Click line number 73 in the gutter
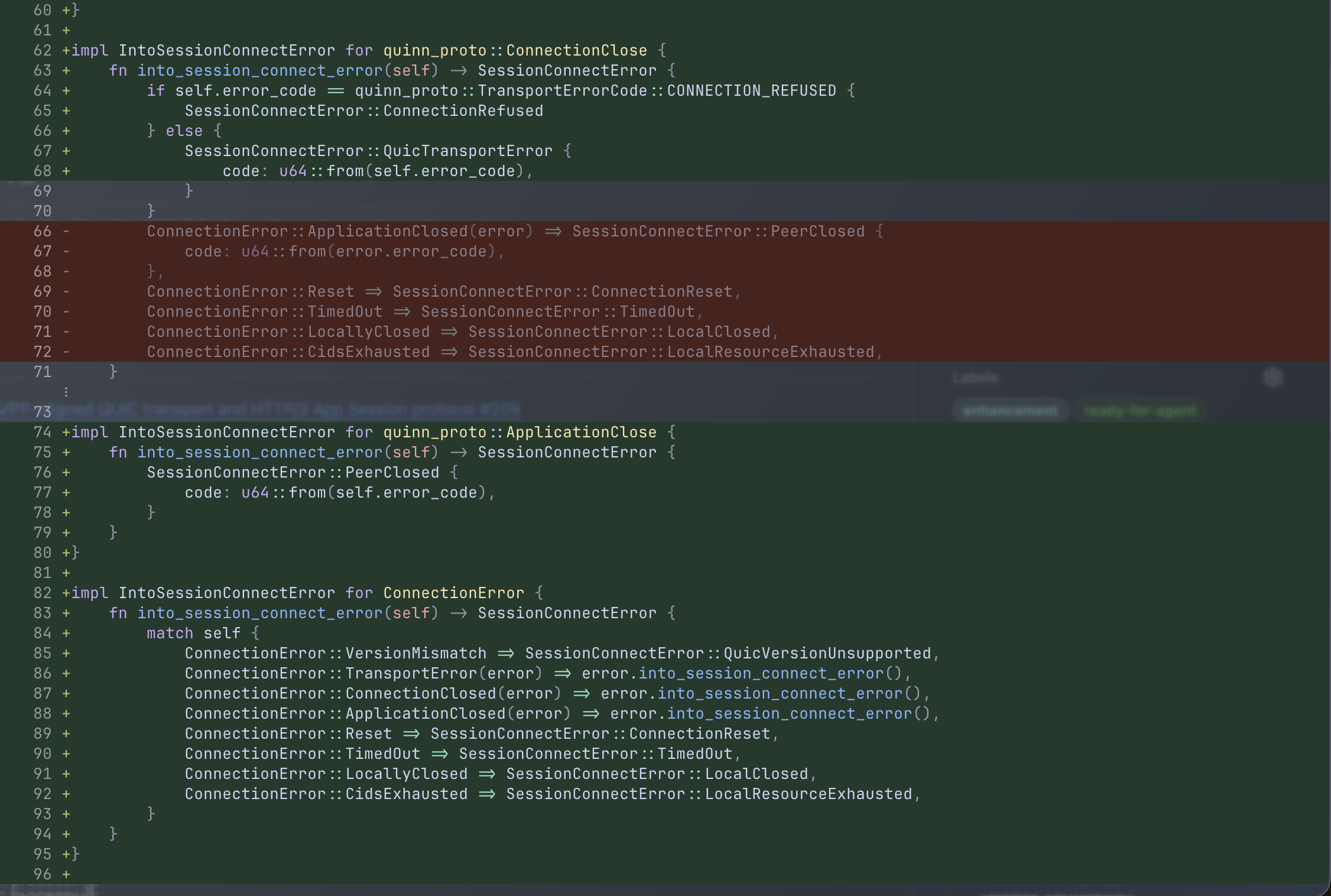The width and height of the screenshot is (1331, 896). (43, 412)
